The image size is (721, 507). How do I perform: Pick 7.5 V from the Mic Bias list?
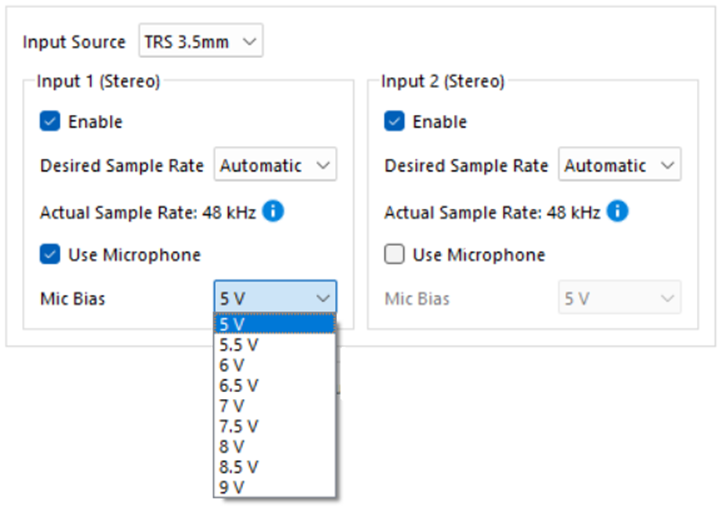pyautogui.click(x=275, y=426)
